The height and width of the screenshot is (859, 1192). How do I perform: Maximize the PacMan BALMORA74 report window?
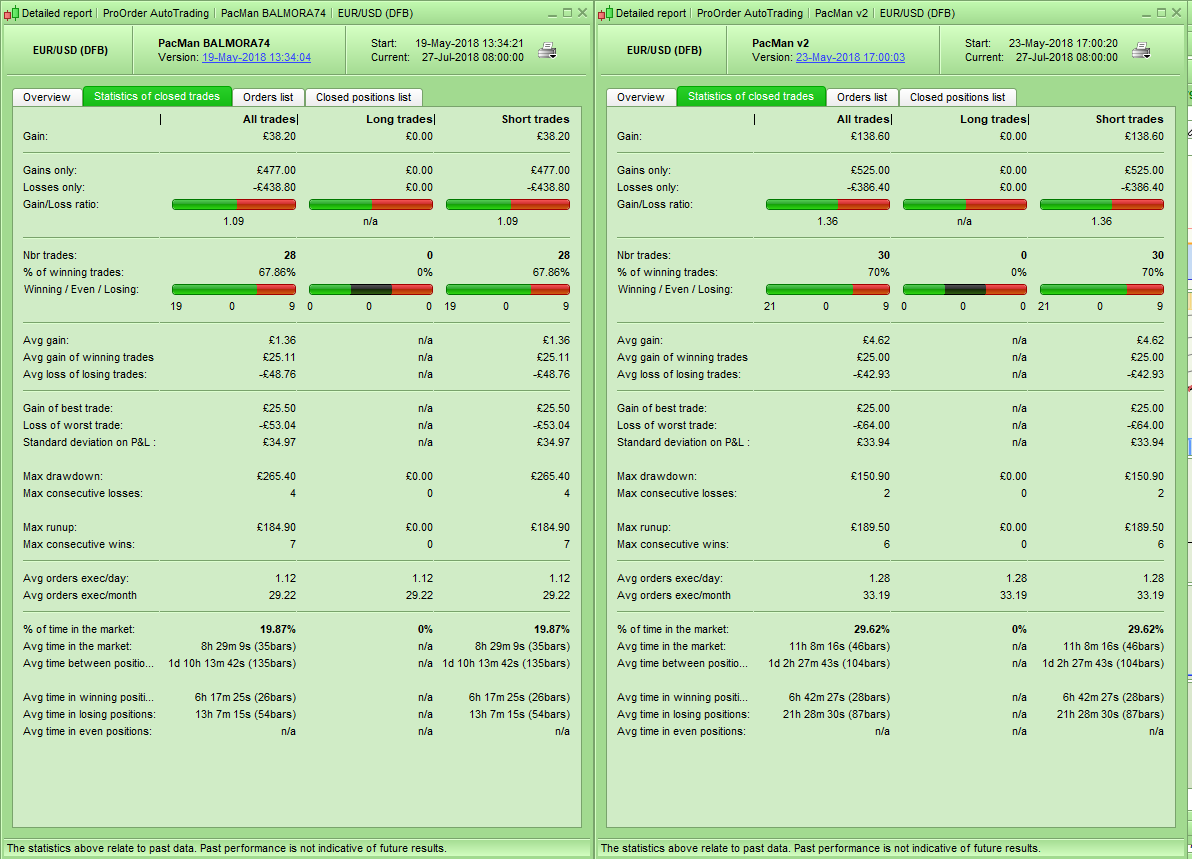[x=567, y=13]
